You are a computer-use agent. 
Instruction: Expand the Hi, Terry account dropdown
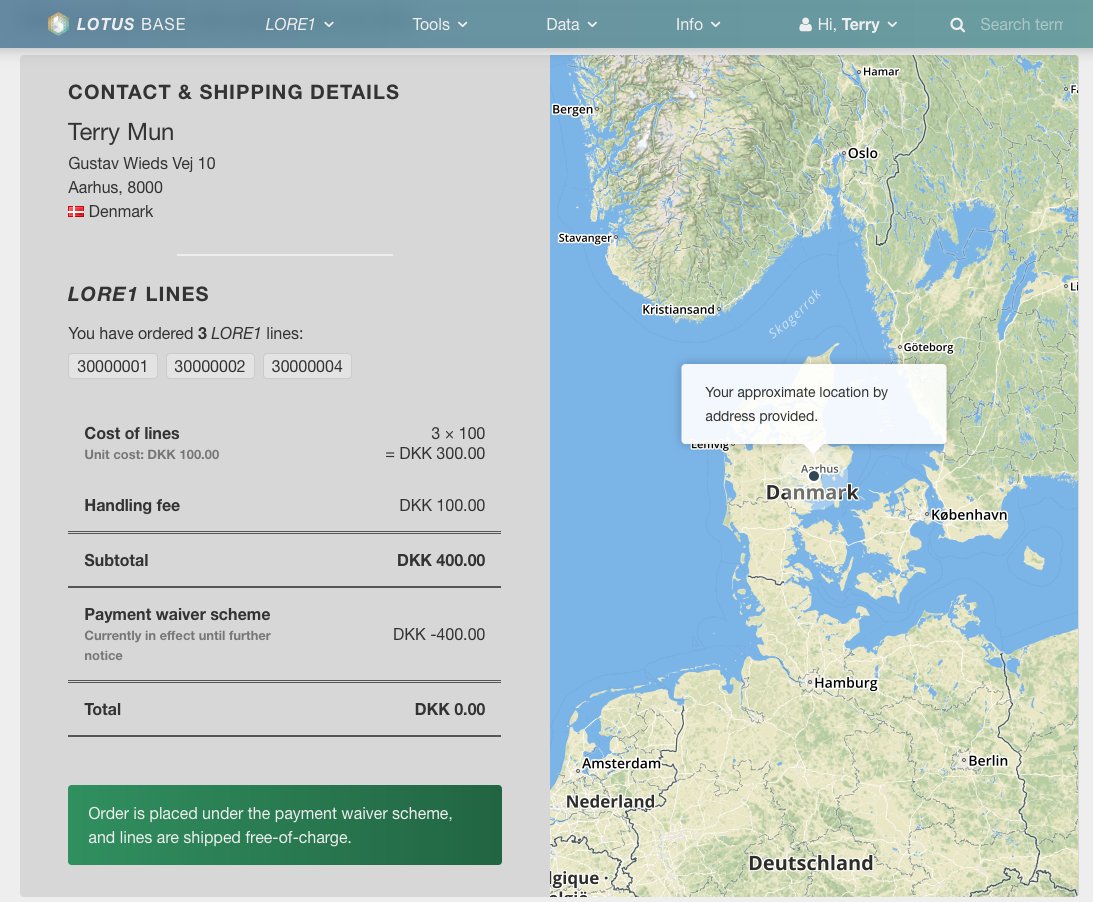pyautogui.click(x=894, y=24)
